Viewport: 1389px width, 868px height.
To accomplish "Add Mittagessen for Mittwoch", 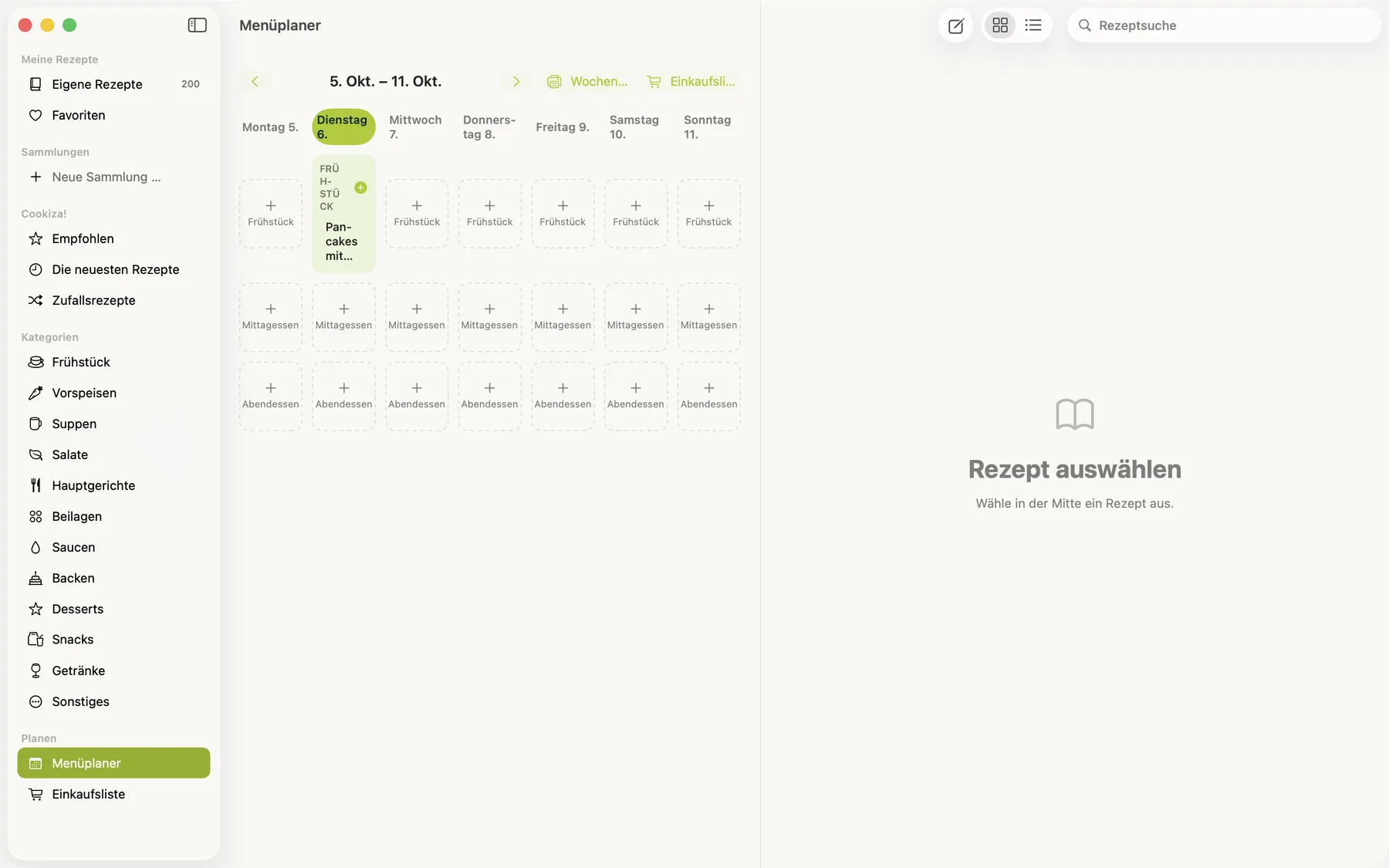I will point(417,317).
